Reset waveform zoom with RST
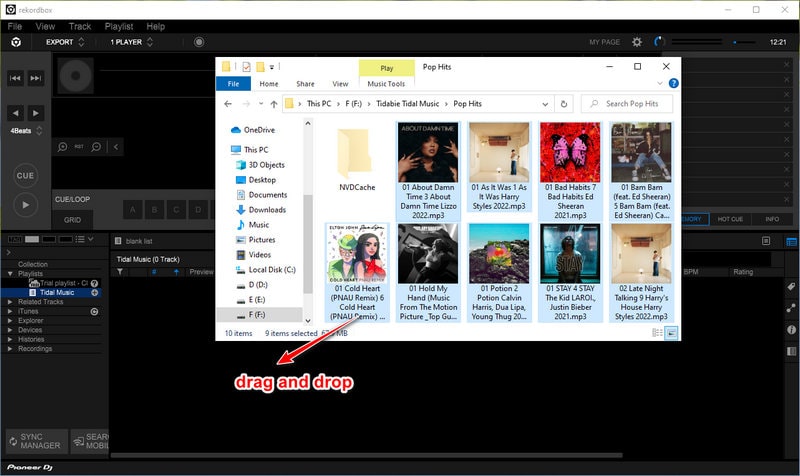Viewport: 800px width, 476px height. [x=79, y=147]
